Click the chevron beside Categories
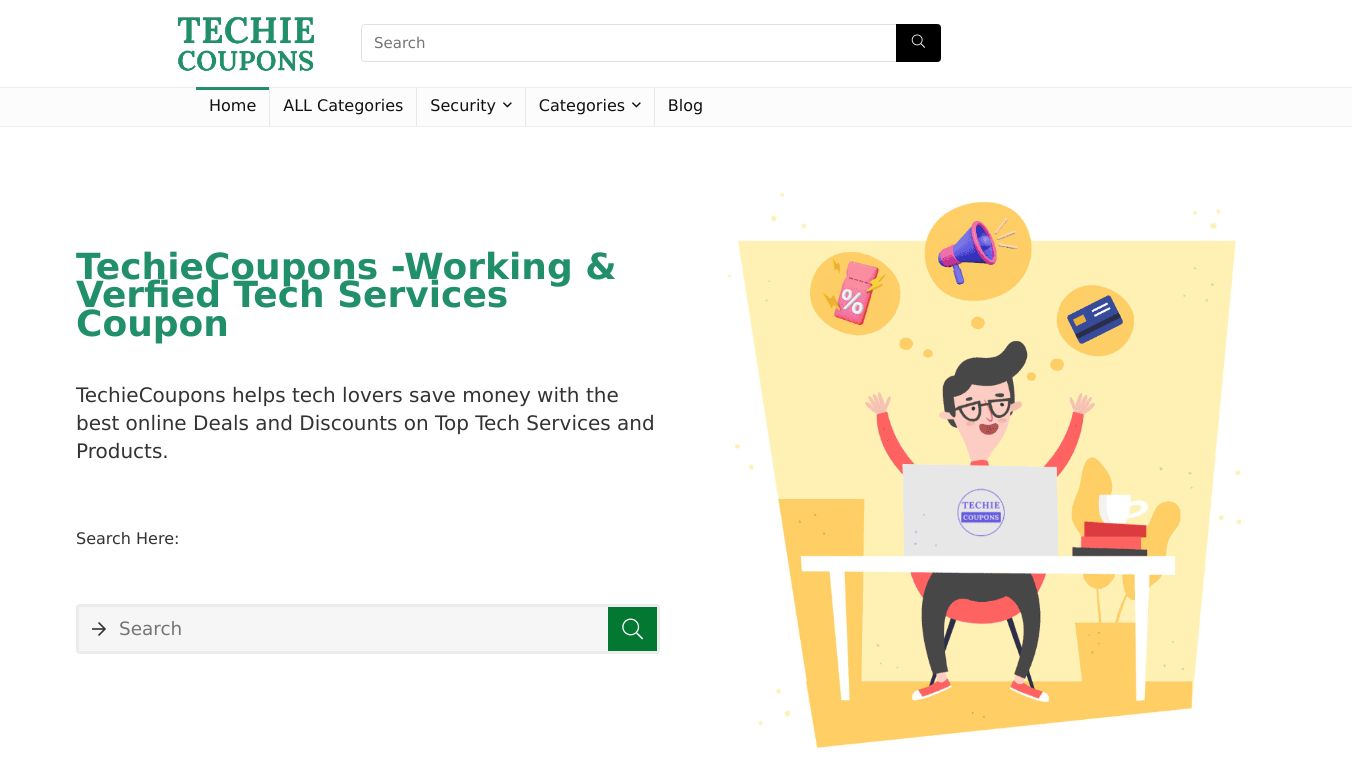Viewport: 1352px width, 760px height. click(x=636, y=105)
